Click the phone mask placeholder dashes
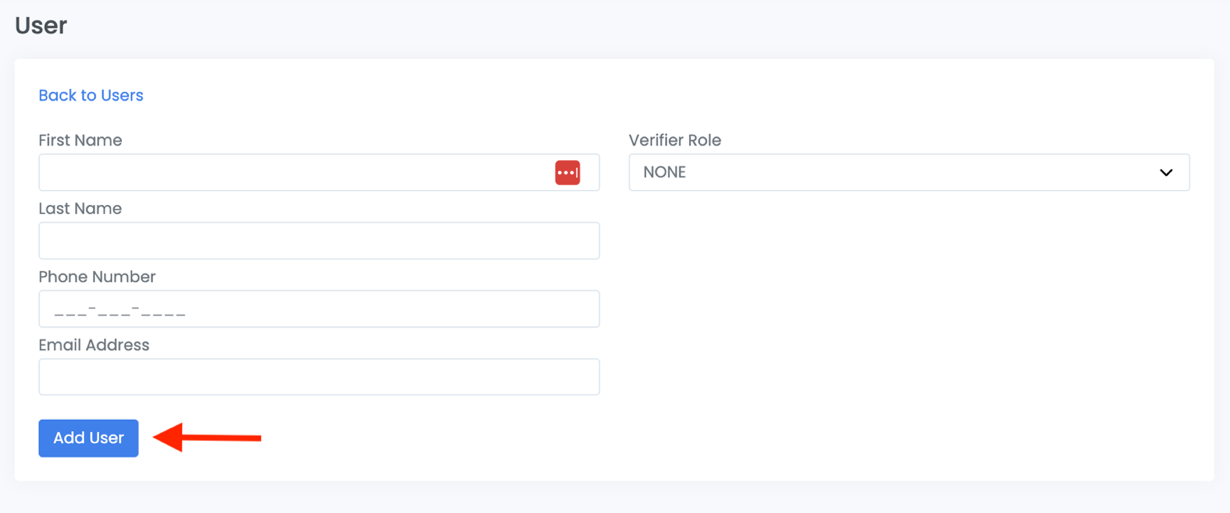Screen dimensions: 1230x513 click(x=120, y=311)
